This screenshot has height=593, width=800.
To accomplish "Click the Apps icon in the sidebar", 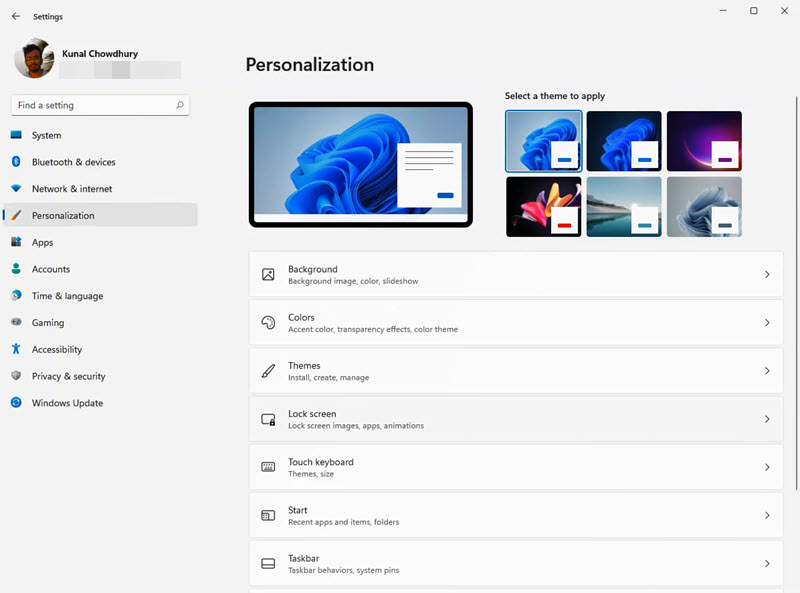I will 16,242.
